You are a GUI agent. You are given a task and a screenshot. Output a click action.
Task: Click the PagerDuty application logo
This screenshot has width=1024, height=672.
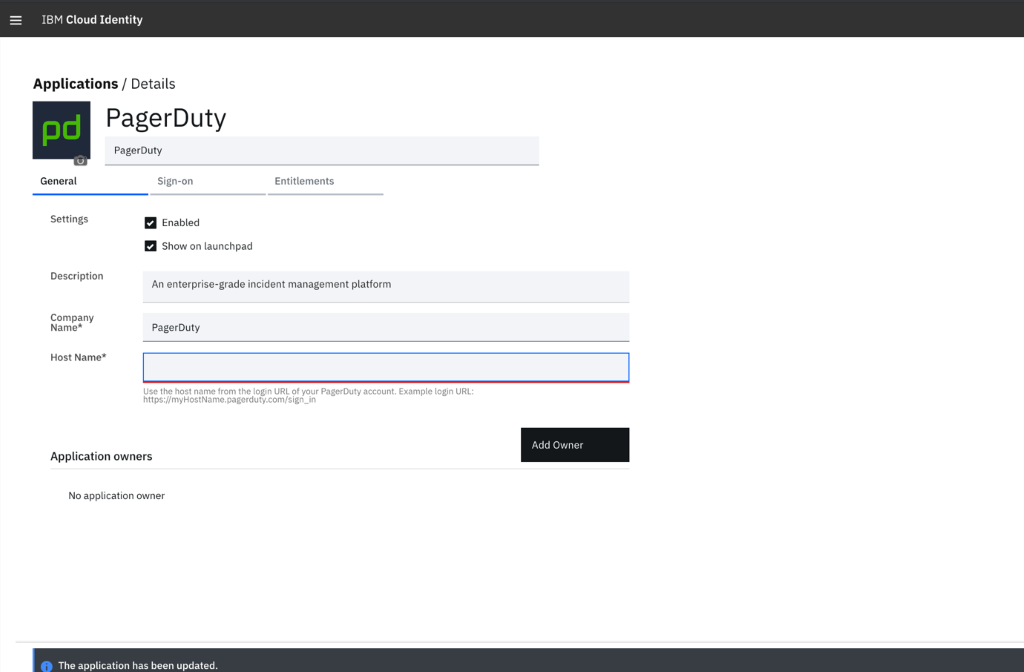[x=61, y=130]
